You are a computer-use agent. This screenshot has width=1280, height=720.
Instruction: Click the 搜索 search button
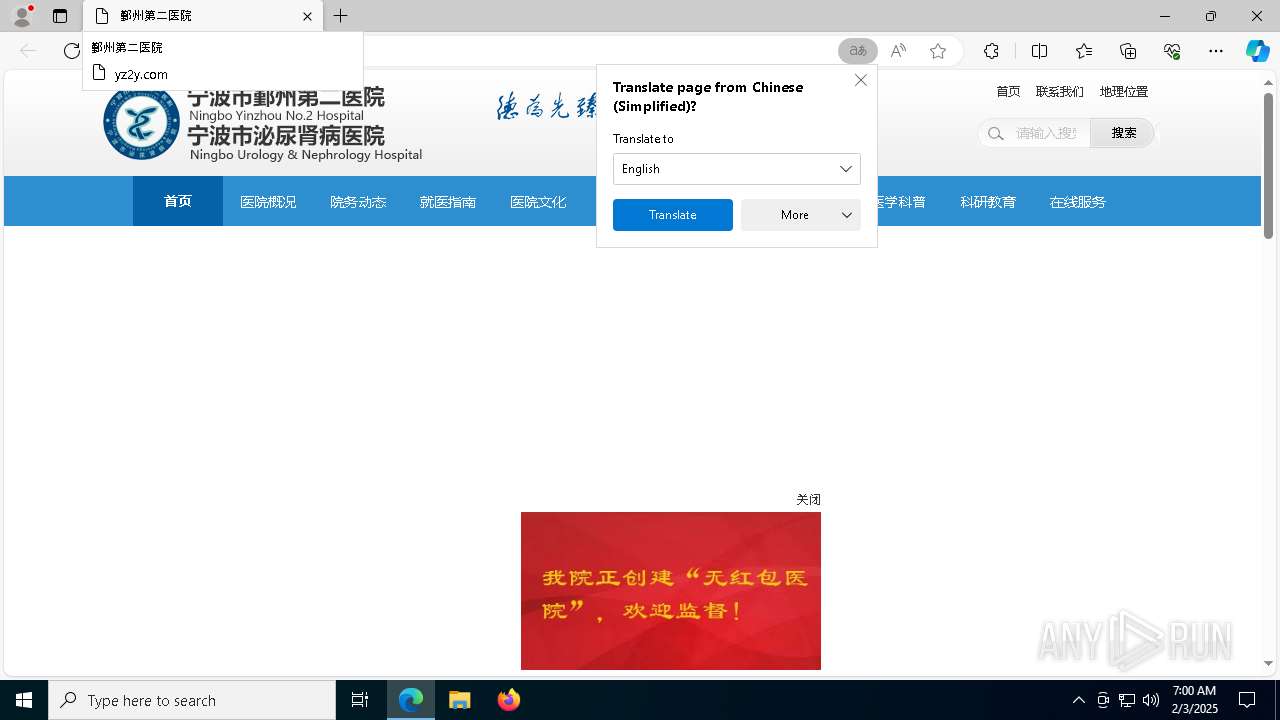click(1123, 133)
